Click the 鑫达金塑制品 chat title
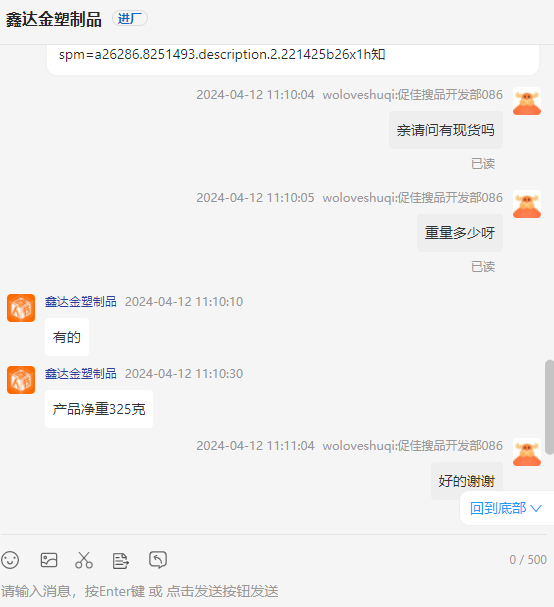This screenshot has width=554, height=607. point(53,19)
